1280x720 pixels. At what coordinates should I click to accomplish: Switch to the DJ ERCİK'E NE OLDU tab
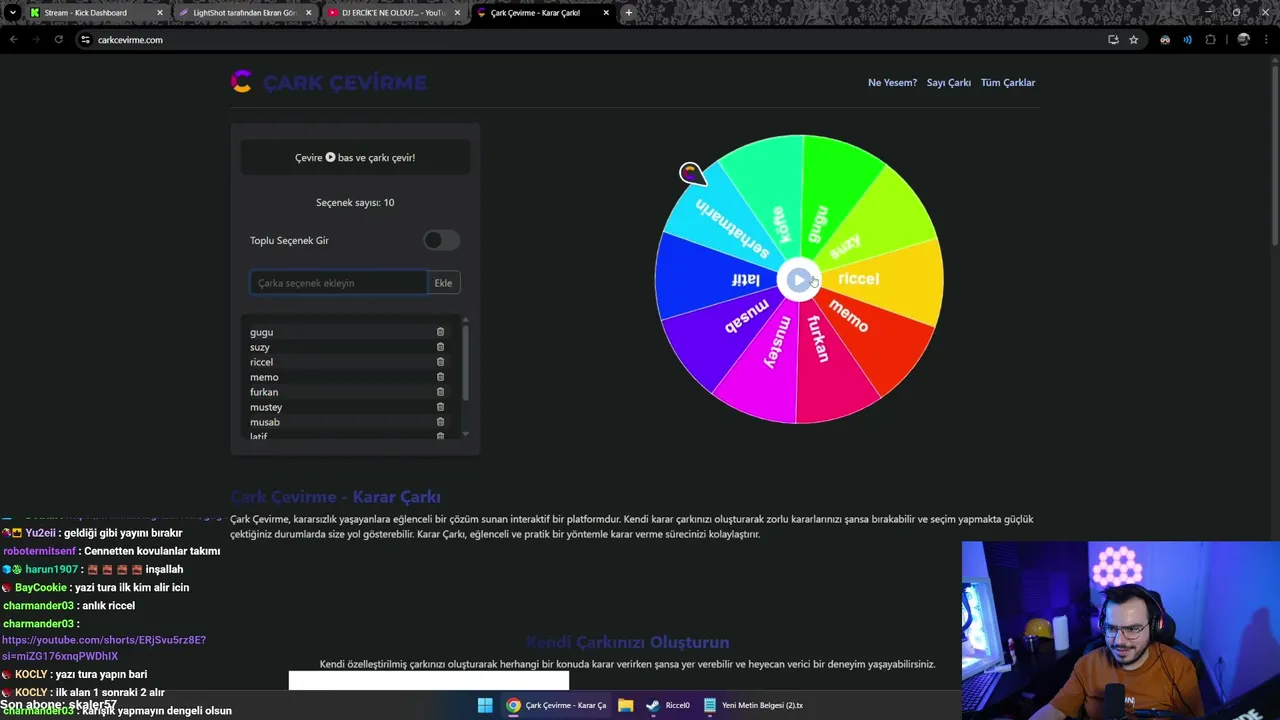pos(392,13)
